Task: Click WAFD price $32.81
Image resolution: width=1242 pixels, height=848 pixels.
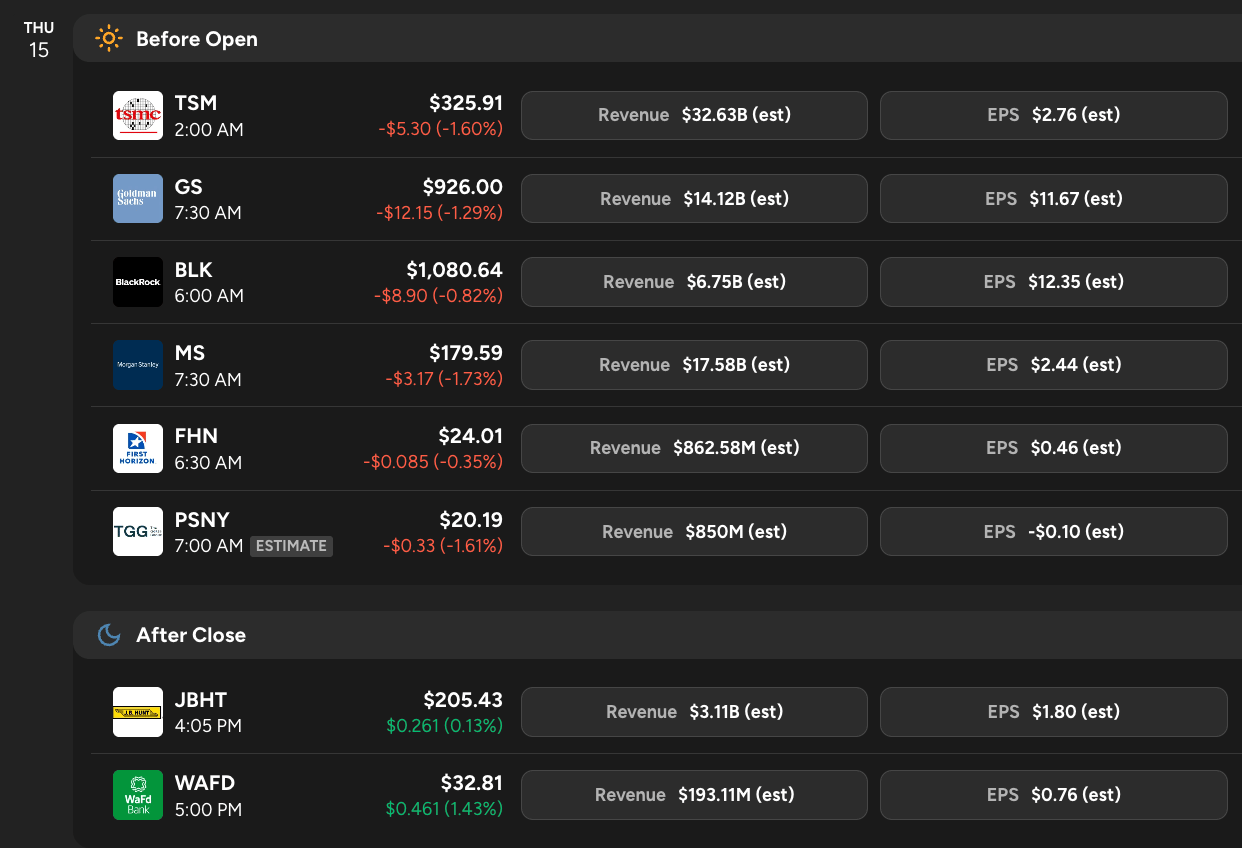Action: [472, 783]
